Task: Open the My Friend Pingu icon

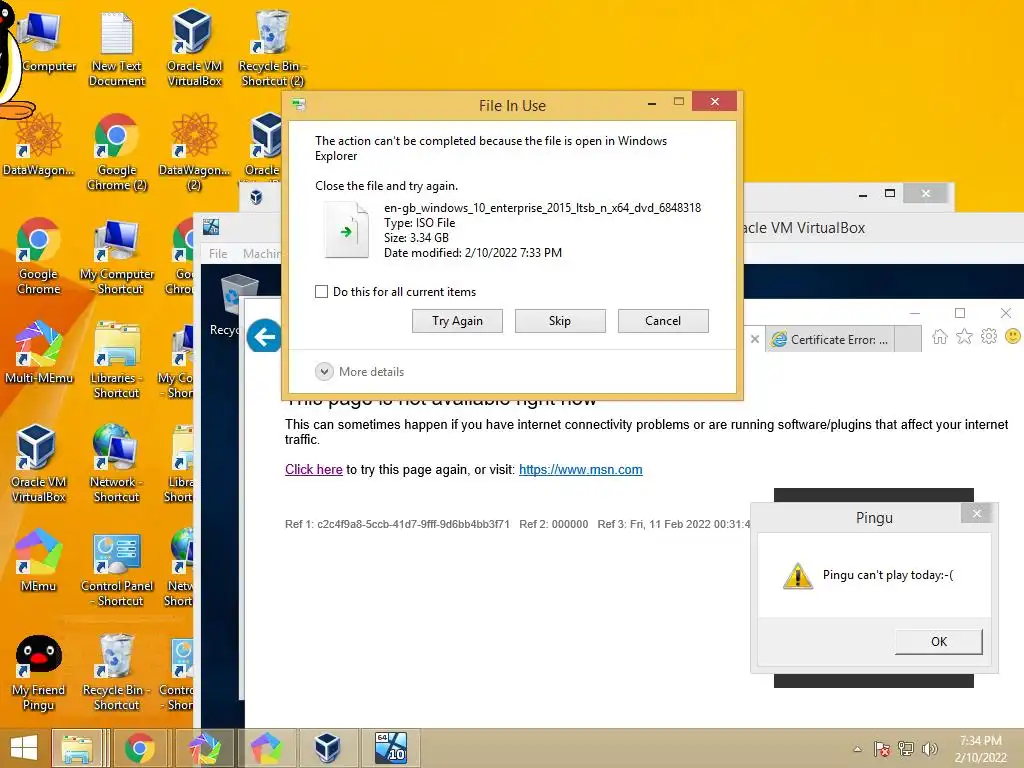Action: tap(39, 673)
